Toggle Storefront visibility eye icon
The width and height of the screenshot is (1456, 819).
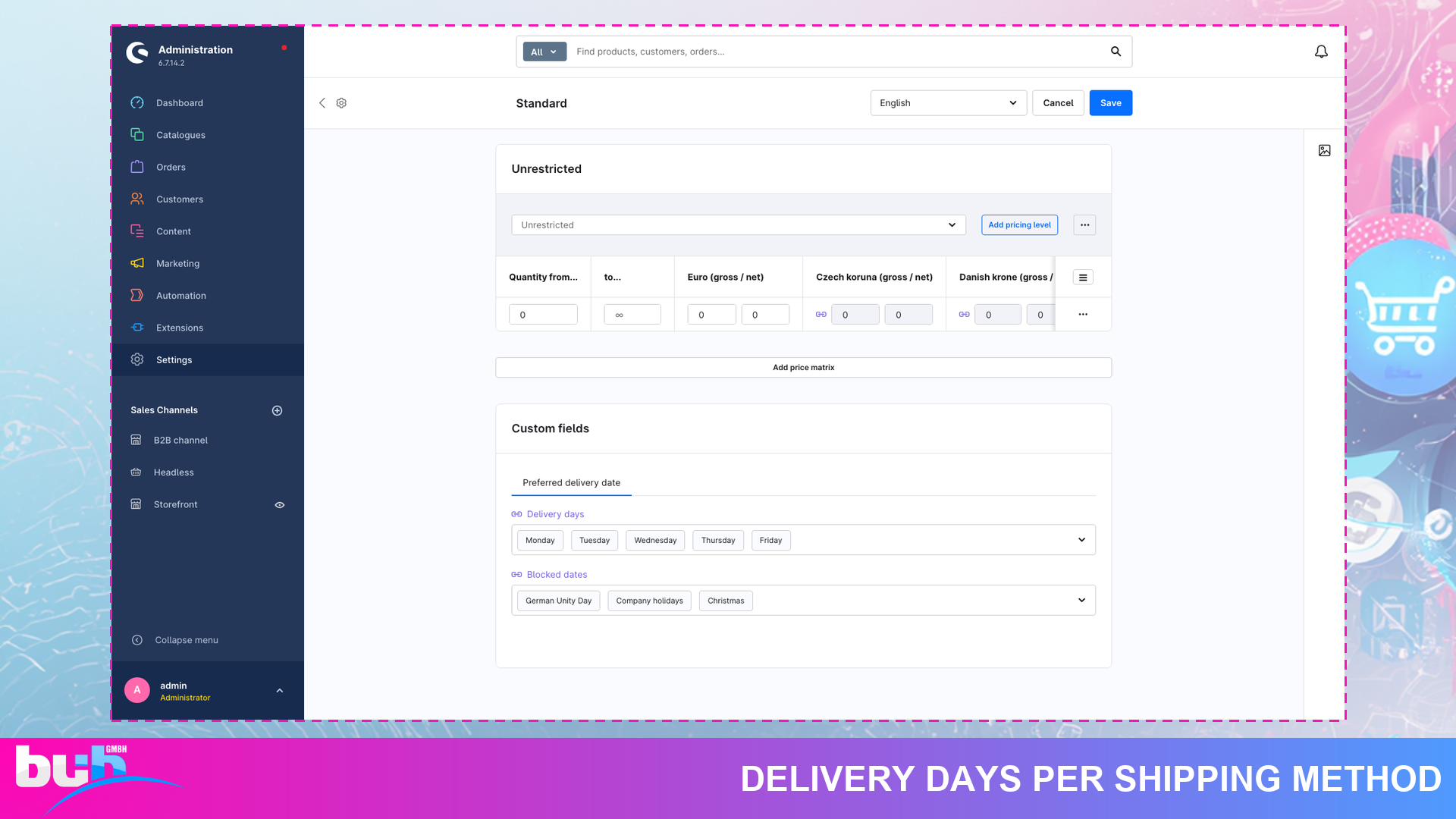[x=280, y=505]
